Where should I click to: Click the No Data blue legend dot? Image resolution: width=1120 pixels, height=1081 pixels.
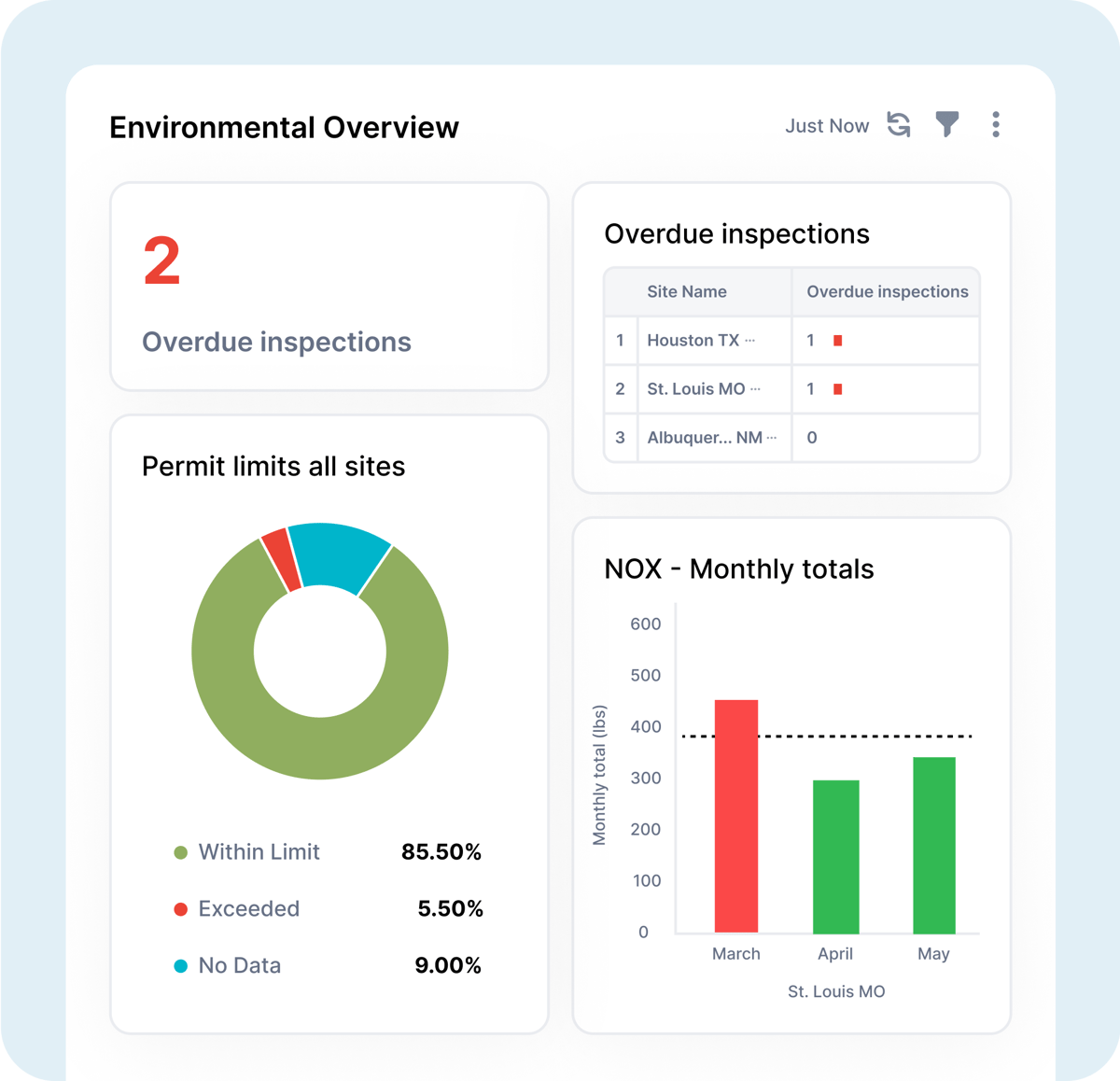pyautogui.click(x=180, y=965)
